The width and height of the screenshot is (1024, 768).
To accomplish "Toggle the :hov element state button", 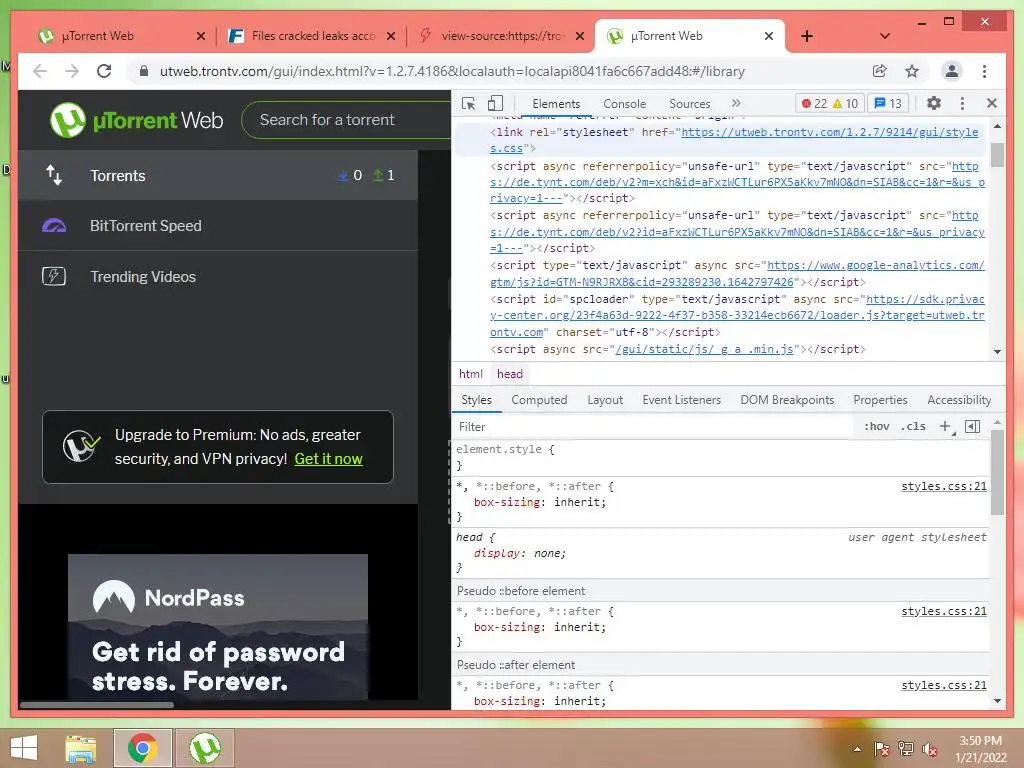I will (876, 426).
